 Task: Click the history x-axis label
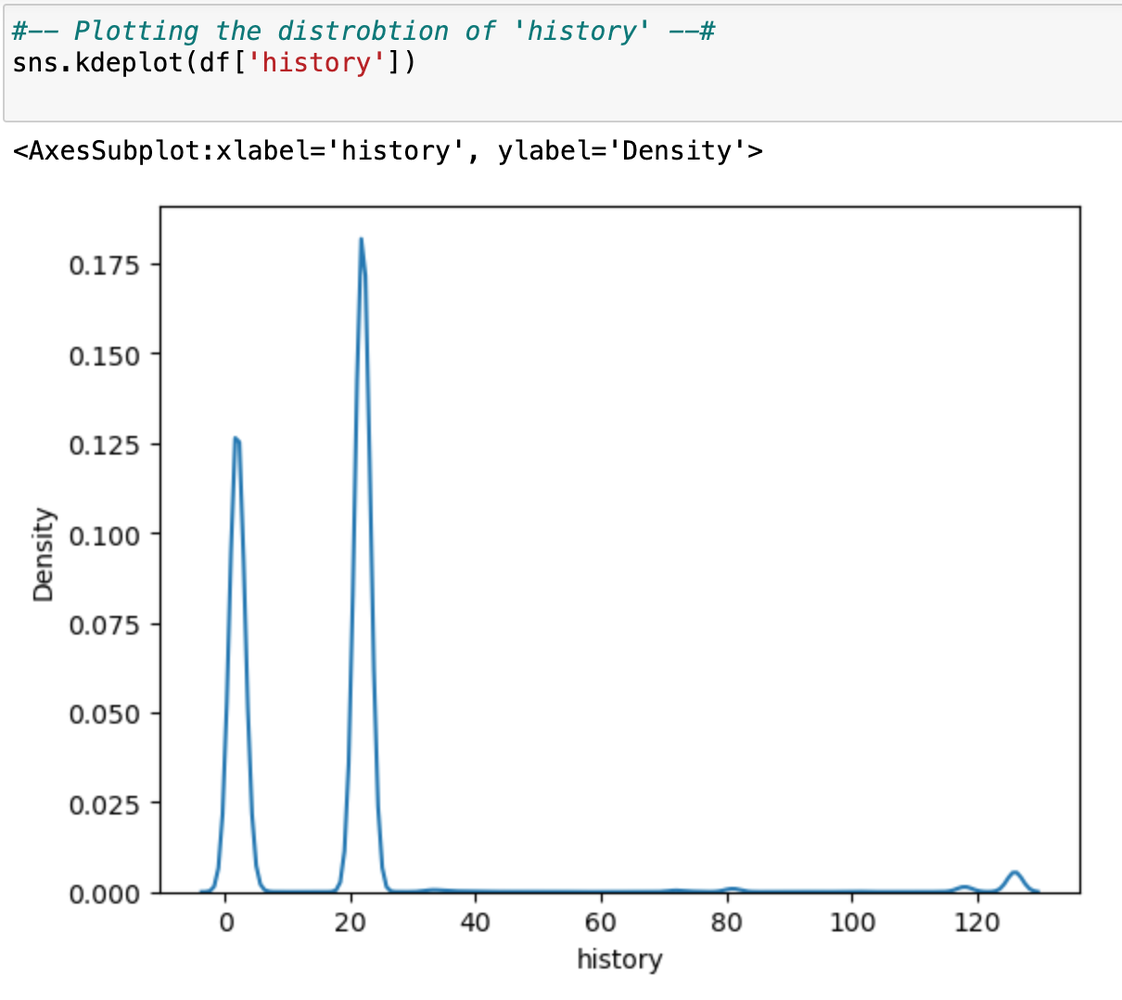pyautogui.click(x=619, y=960)
